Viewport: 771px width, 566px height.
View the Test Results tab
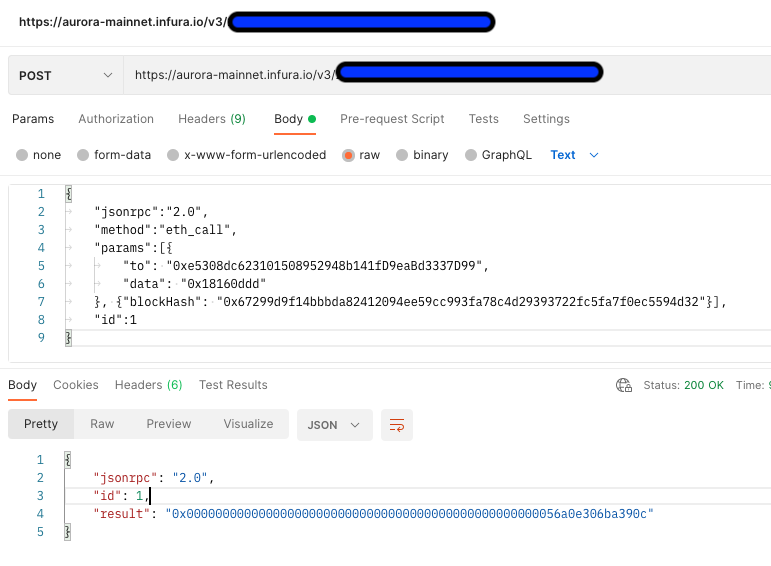(x=233, y=385)
